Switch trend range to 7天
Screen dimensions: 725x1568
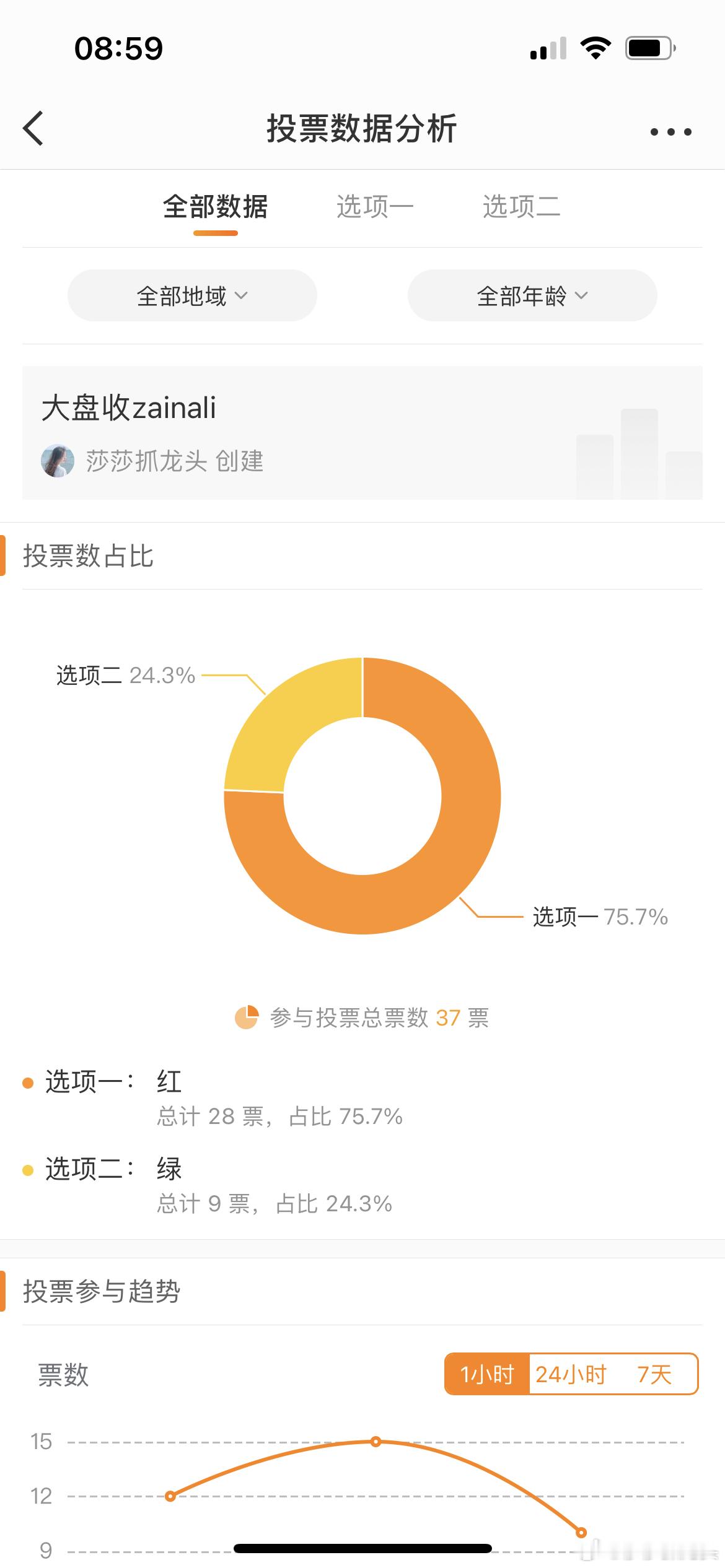655,1374
